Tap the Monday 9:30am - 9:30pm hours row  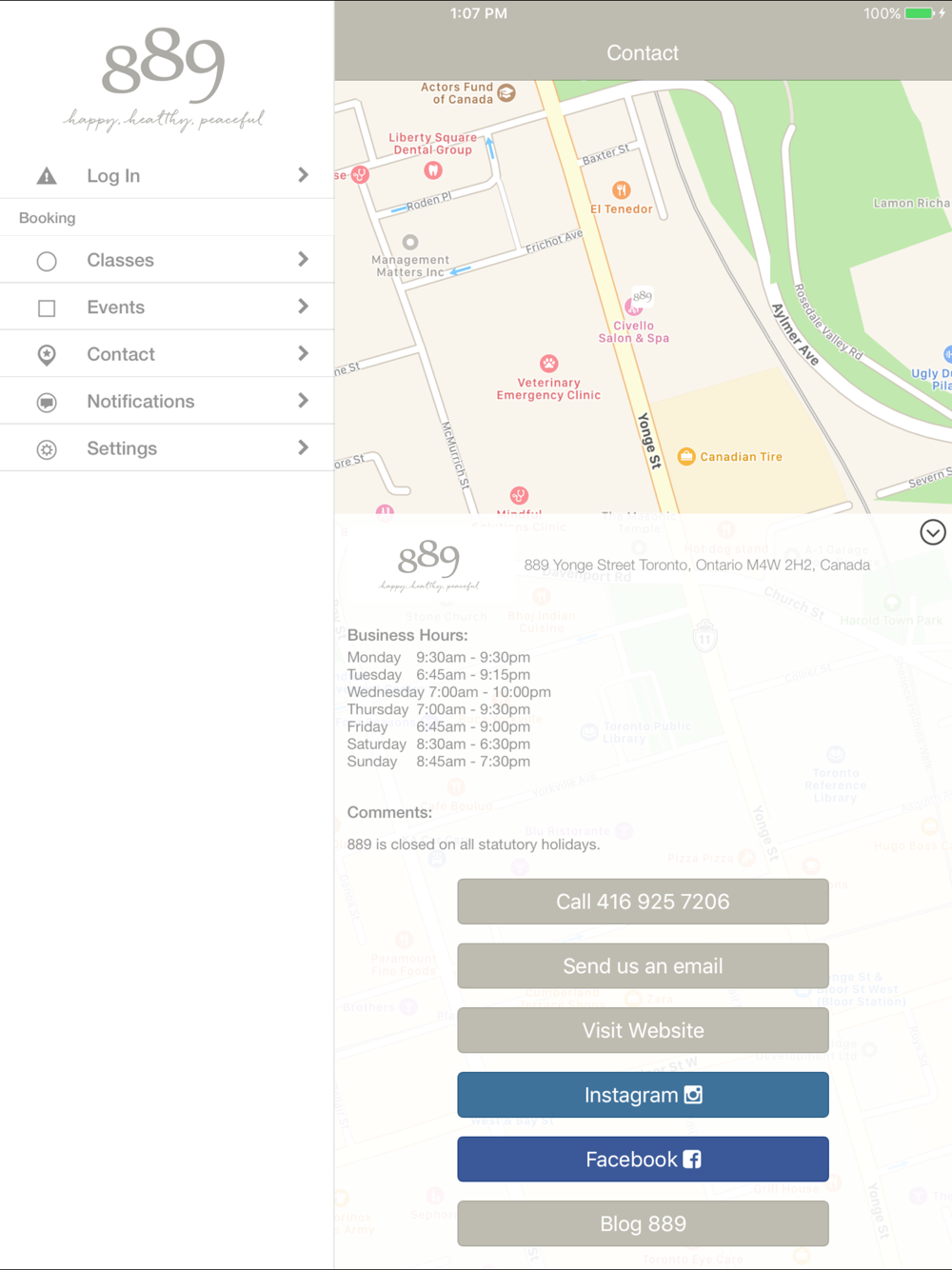click(439, 657)
